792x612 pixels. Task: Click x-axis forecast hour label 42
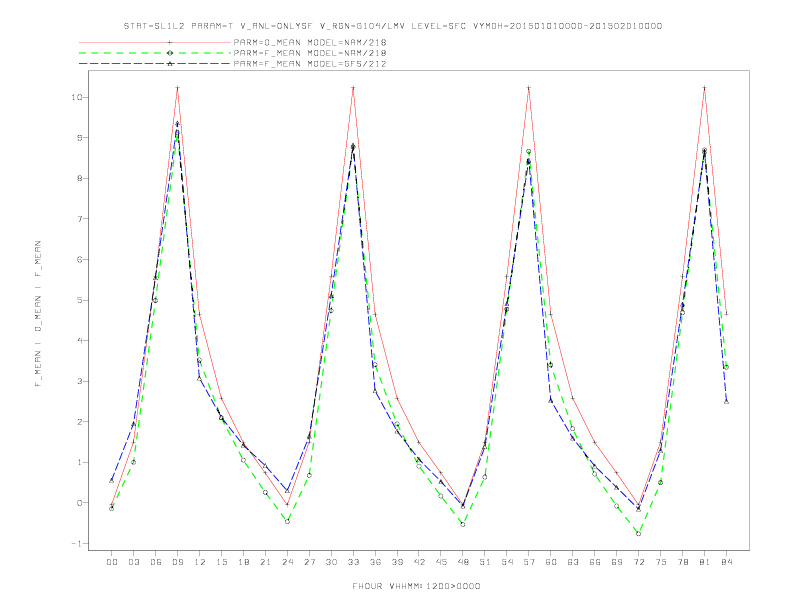point(419,562)
